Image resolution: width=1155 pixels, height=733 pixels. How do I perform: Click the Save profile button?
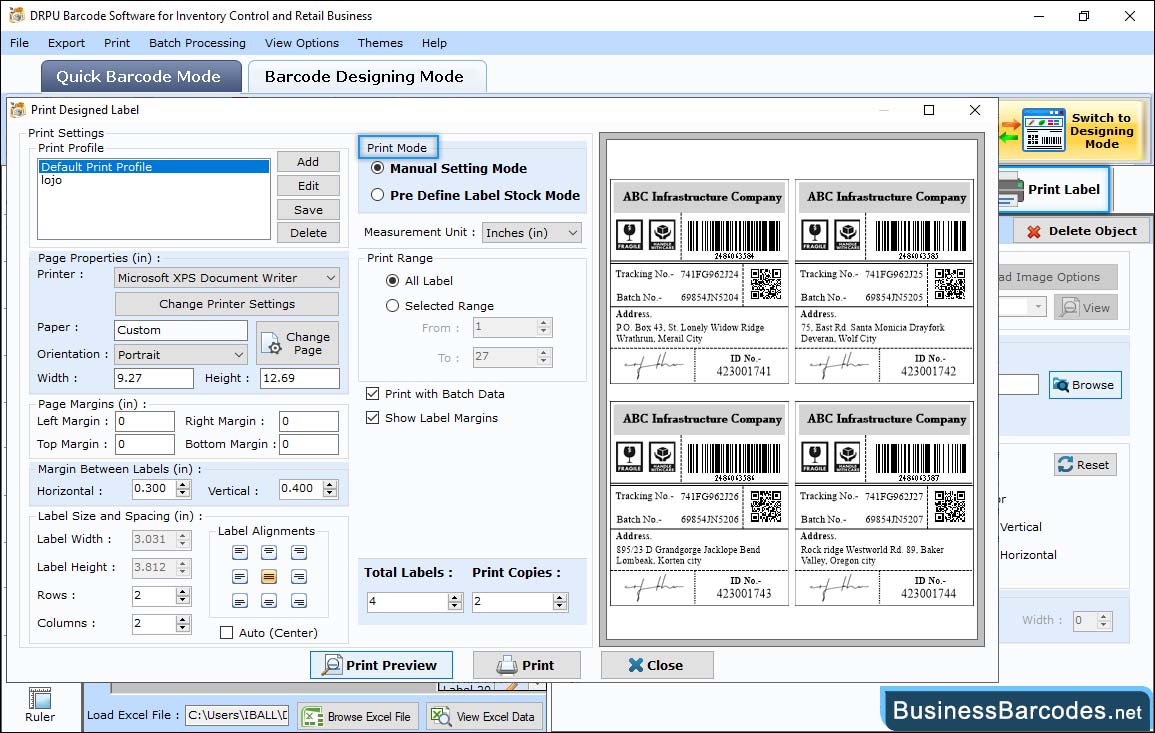pyautogui.click(x=308, y=210)
